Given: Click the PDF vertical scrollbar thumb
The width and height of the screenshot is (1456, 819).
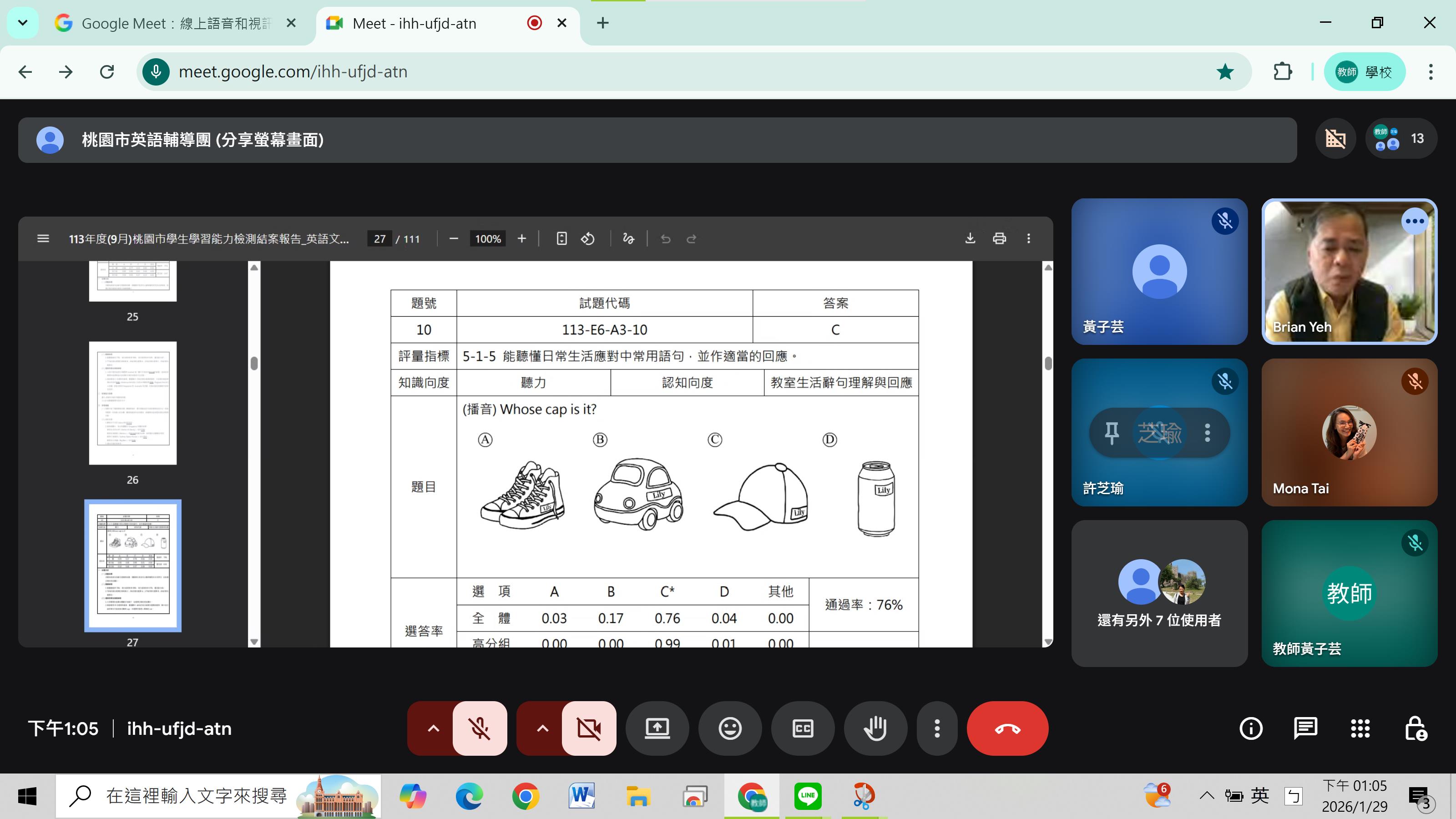Looking at the screenshot, I should point(1048,364).
